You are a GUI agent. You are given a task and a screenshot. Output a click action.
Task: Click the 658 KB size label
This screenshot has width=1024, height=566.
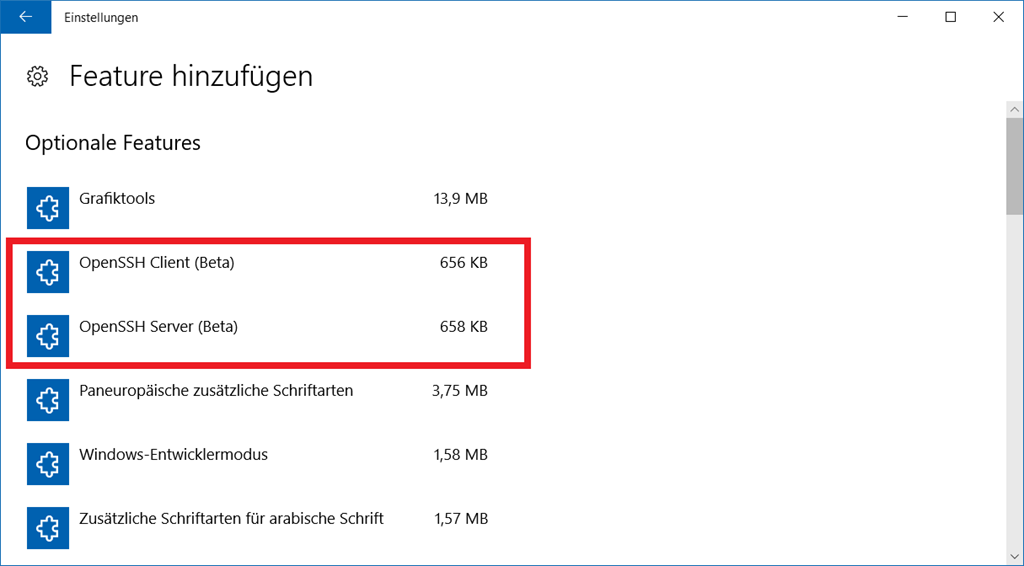[464, 327]
